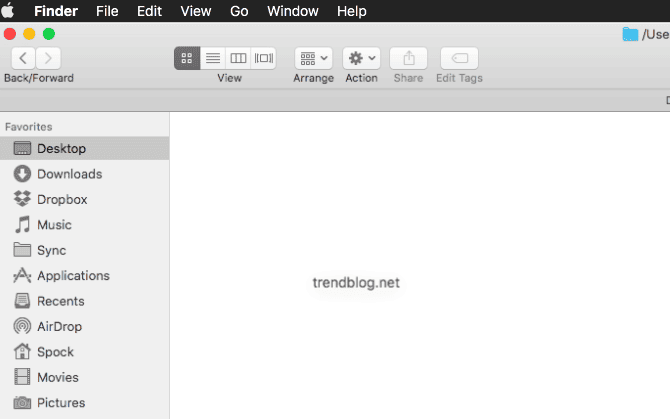670x419 pixels.
Task: Select Downloads in the sidebar
Action: coord(69,174)
